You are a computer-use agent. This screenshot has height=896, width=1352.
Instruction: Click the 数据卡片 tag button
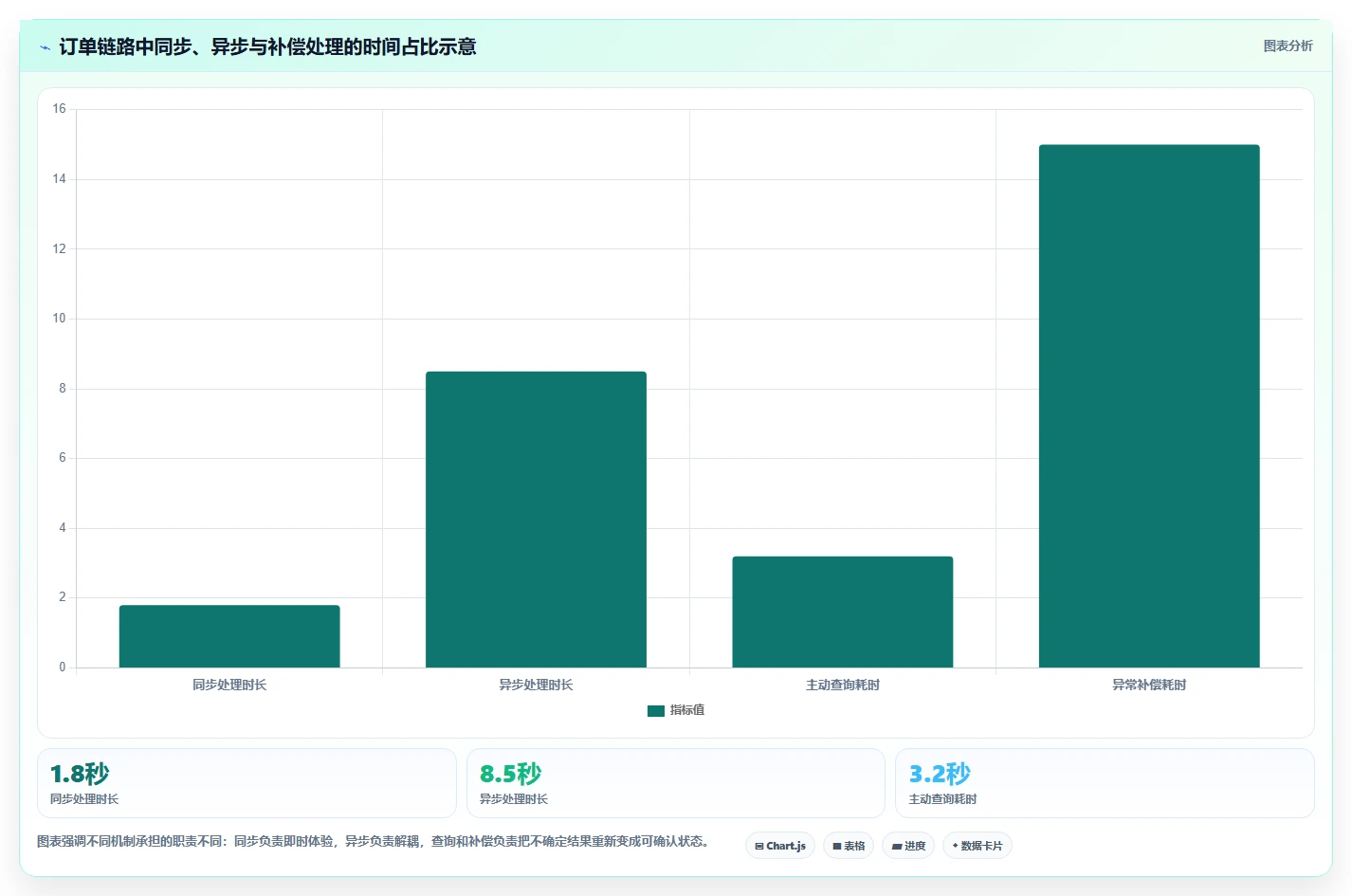pyautogui.click(x=977, y=846)
